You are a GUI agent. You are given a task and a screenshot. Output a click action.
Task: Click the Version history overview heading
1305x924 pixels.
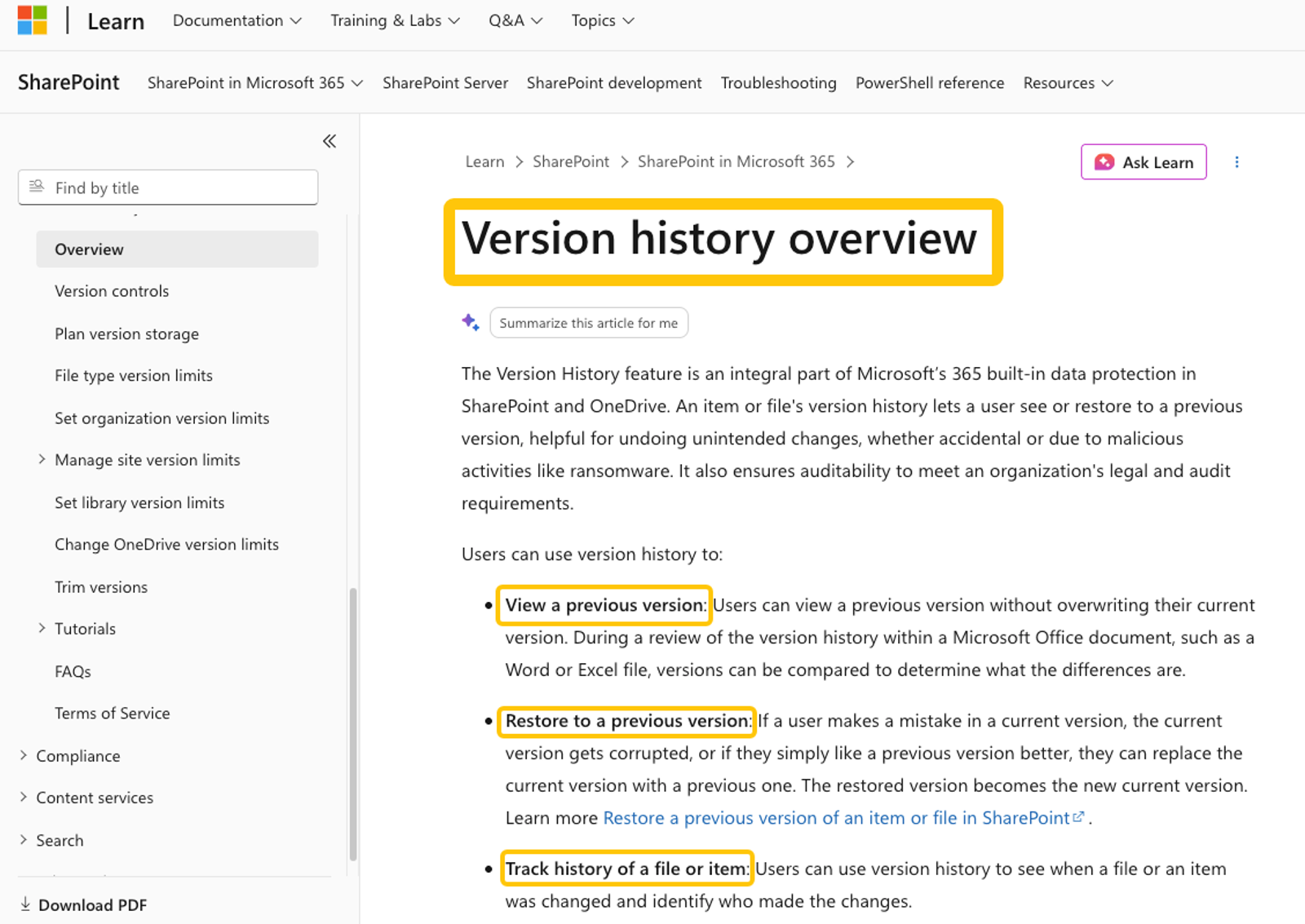(x=719, y=238)
